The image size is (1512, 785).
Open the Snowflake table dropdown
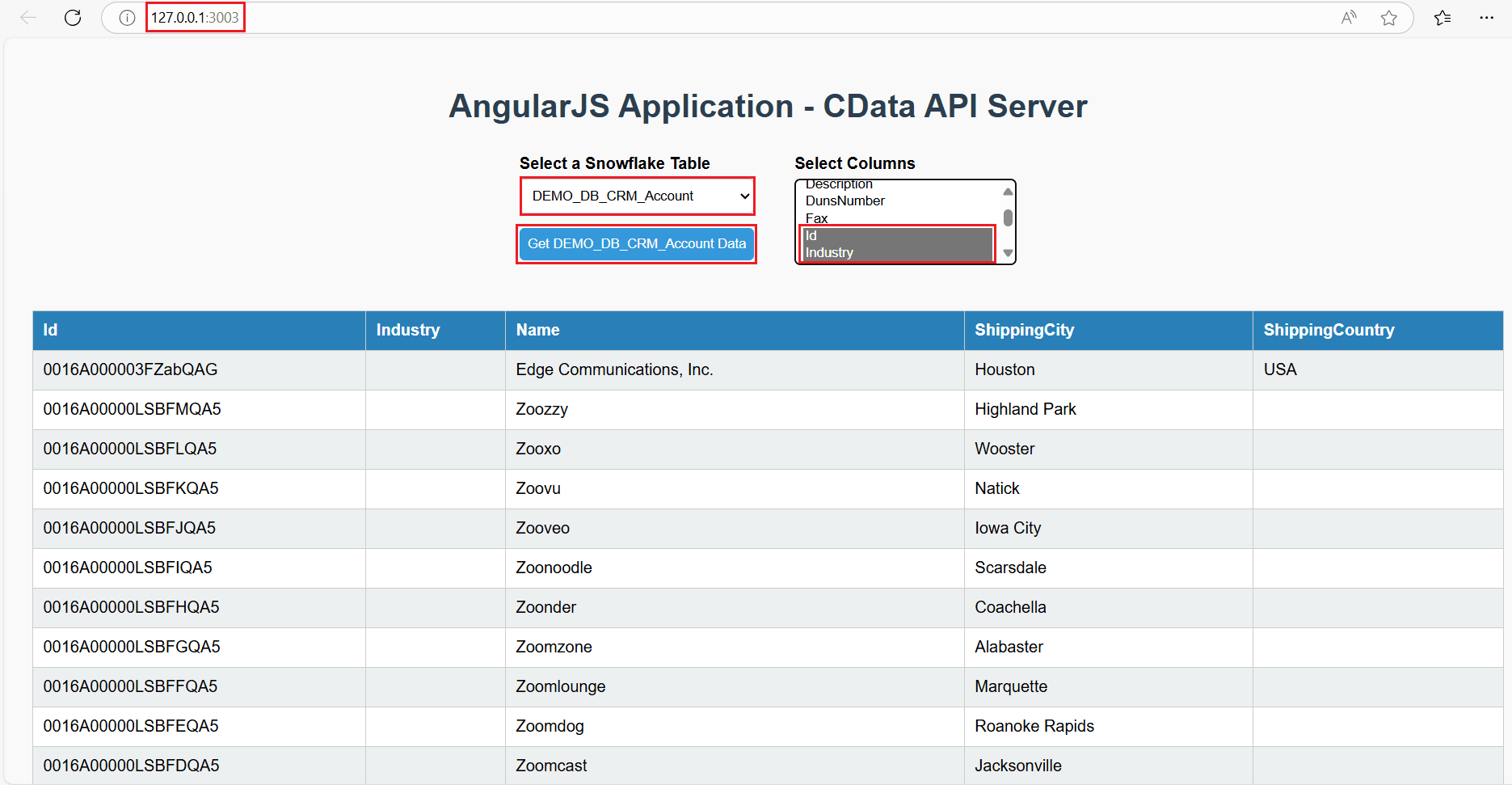(x=638, y=196)
